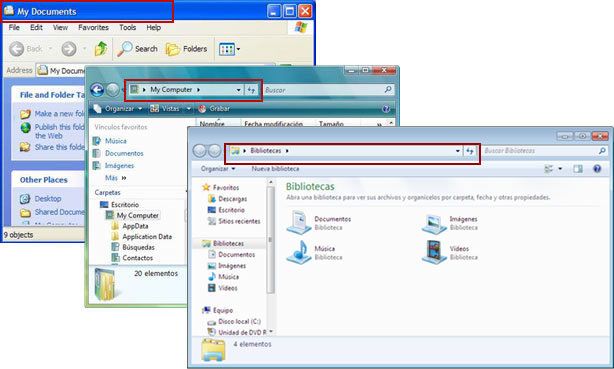Open address history dropdown in My Computer bar
614x369 pixels.
coord(238,90)
